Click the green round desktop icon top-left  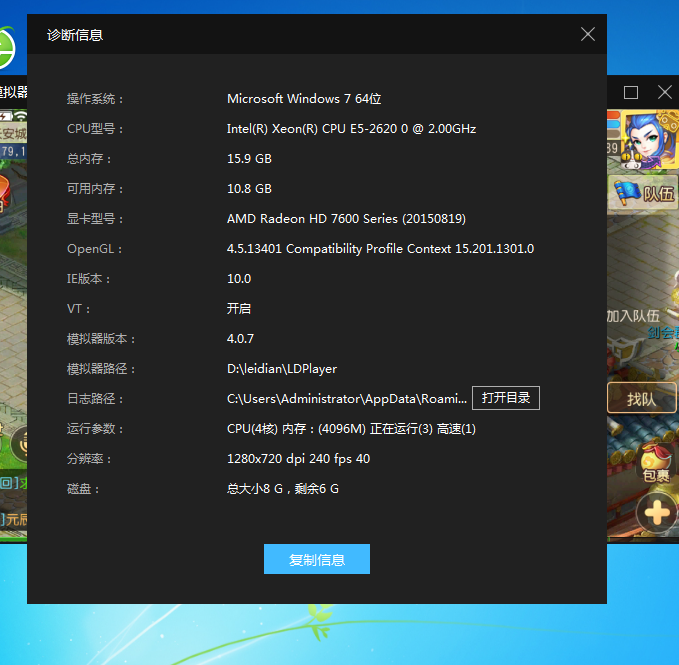6,49
